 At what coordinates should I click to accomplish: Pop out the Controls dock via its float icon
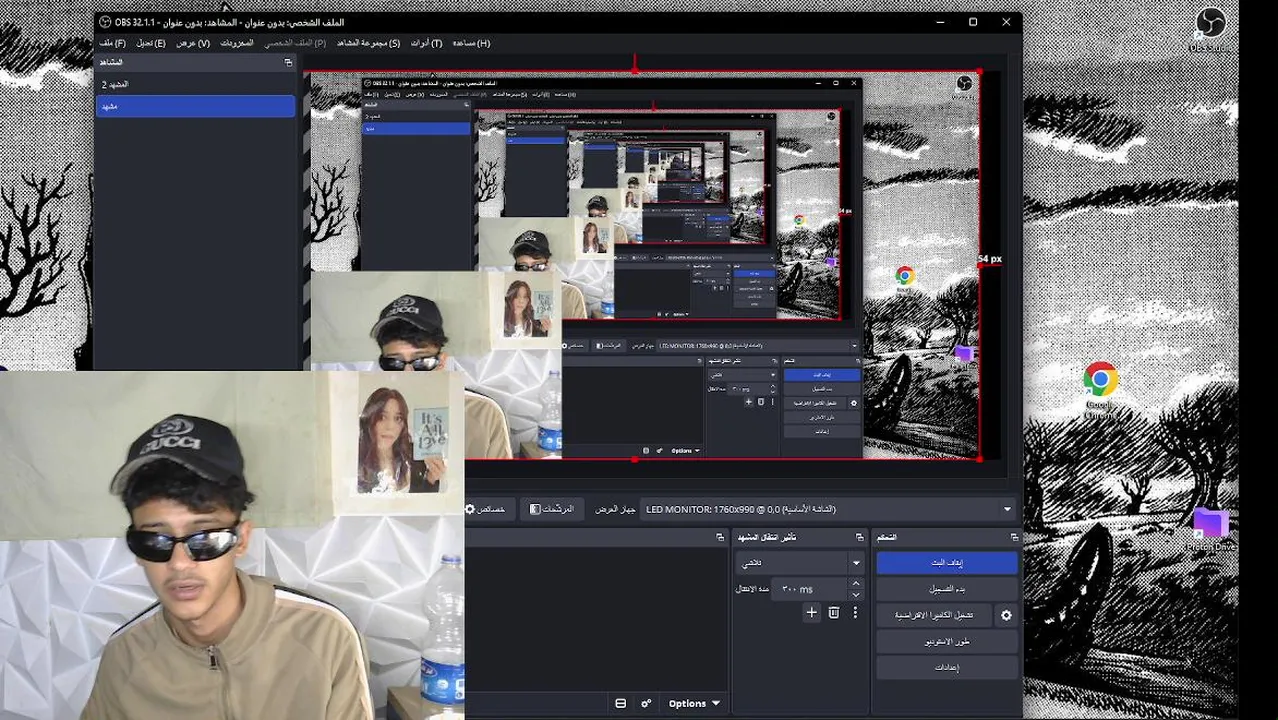[x=1013, y=537]
